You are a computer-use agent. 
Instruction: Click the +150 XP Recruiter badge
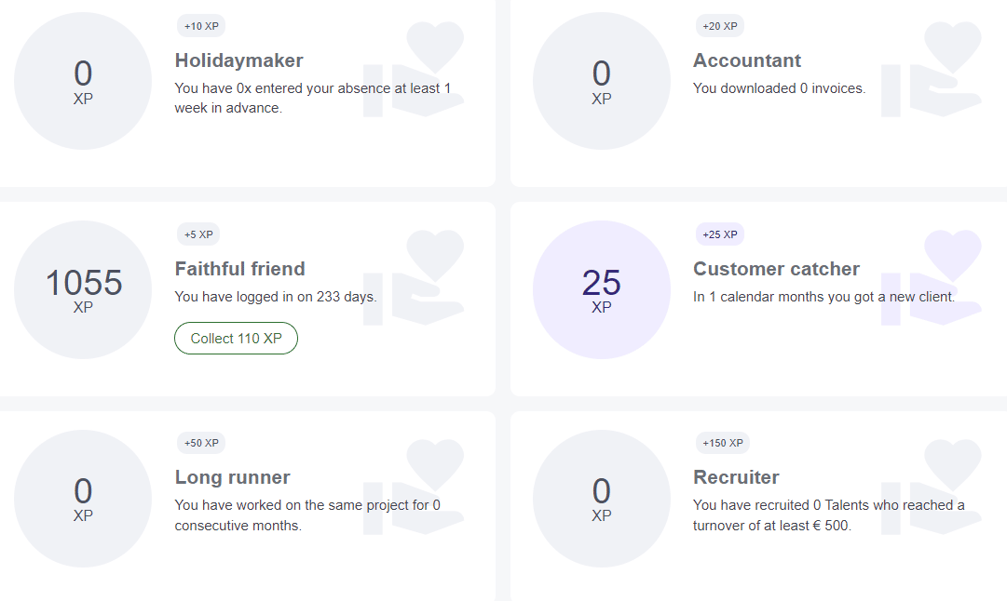(722, 443)
